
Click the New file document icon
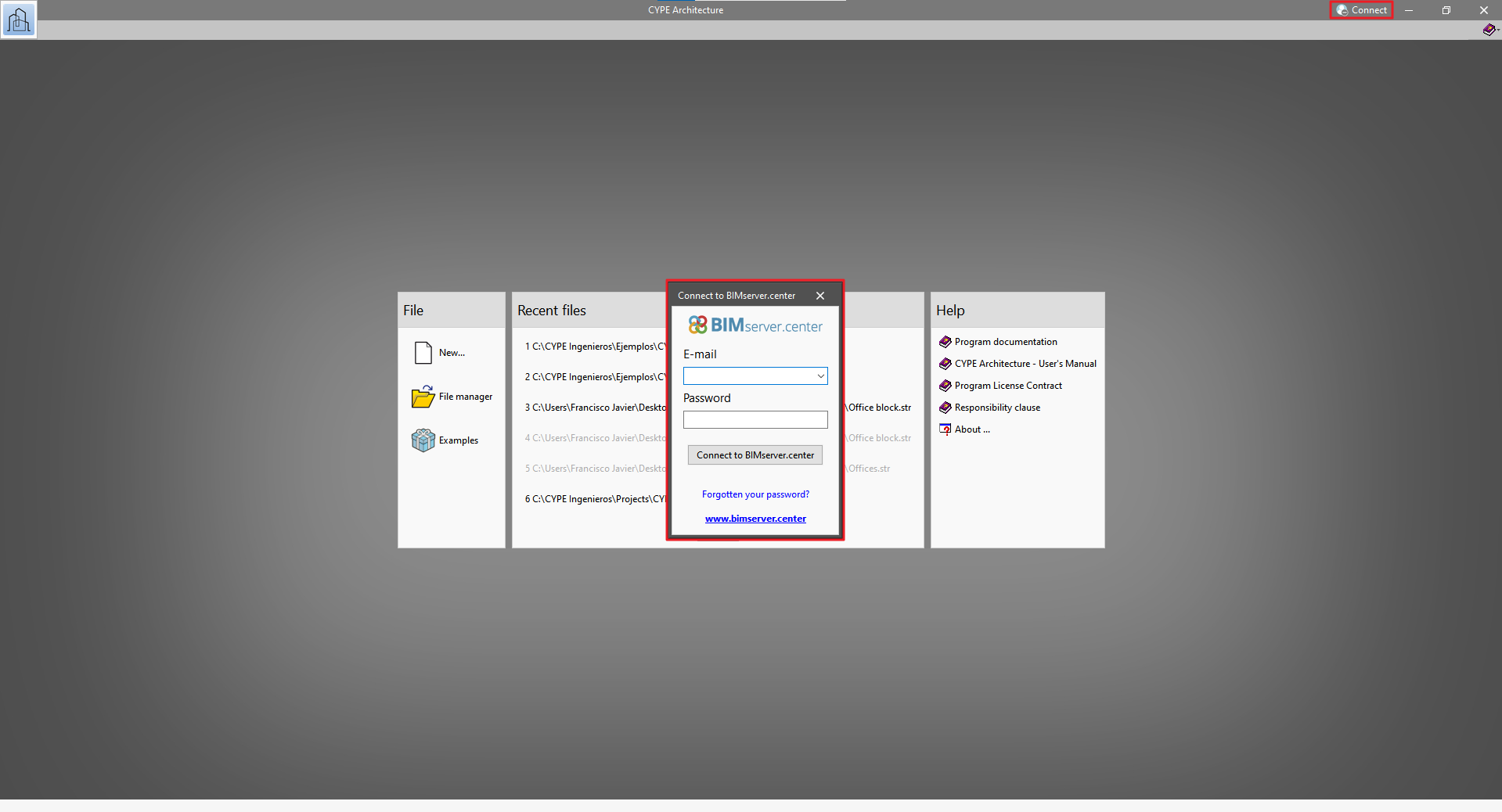[x=423, y=353]
